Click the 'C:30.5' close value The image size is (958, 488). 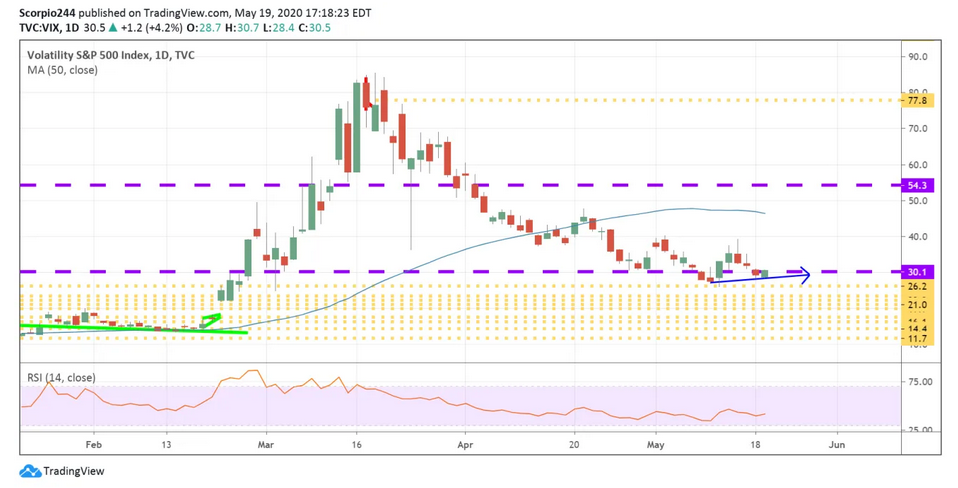click(x=317, y=28)
